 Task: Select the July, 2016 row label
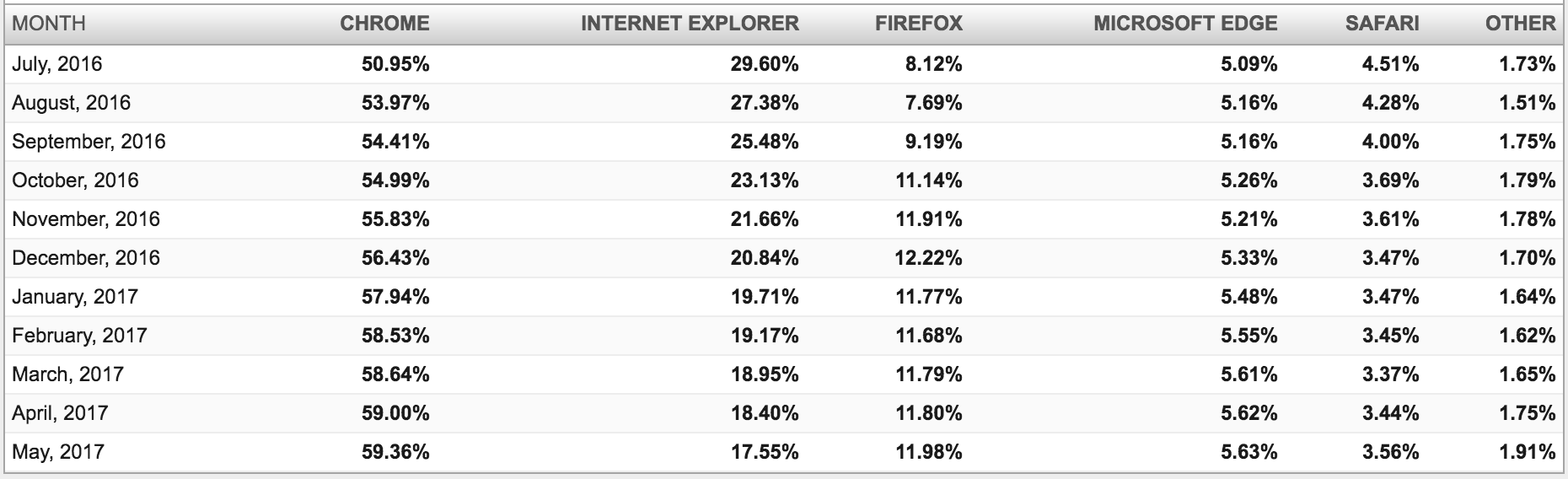click(57, 64)
